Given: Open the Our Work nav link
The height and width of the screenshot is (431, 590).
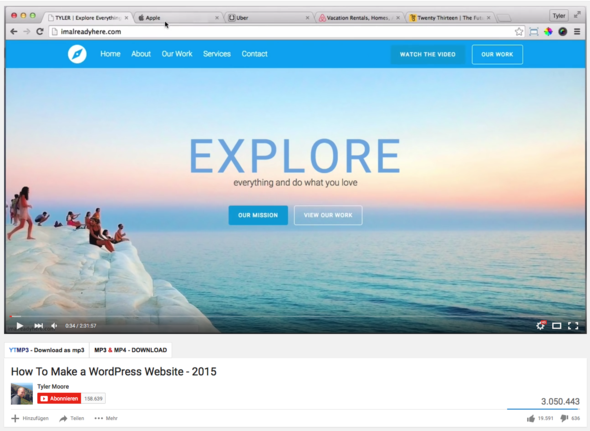Looking at the screenshot, I should pos(177,54).
